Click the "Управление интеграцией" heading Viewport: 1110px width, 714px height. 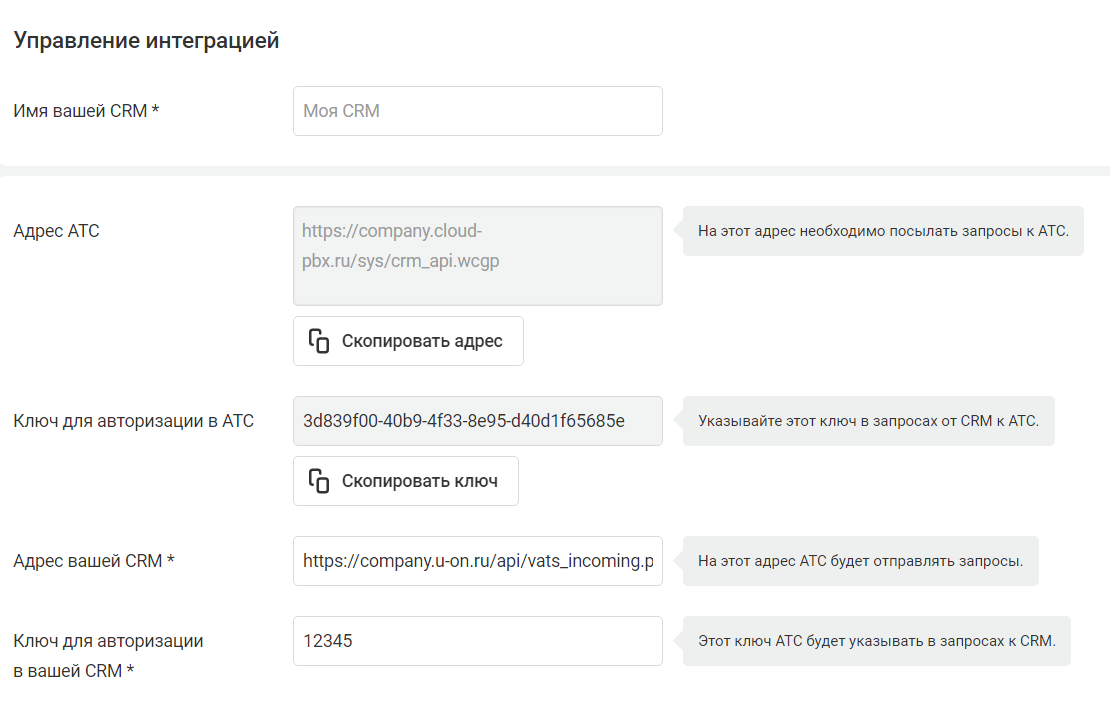(146, 41)
